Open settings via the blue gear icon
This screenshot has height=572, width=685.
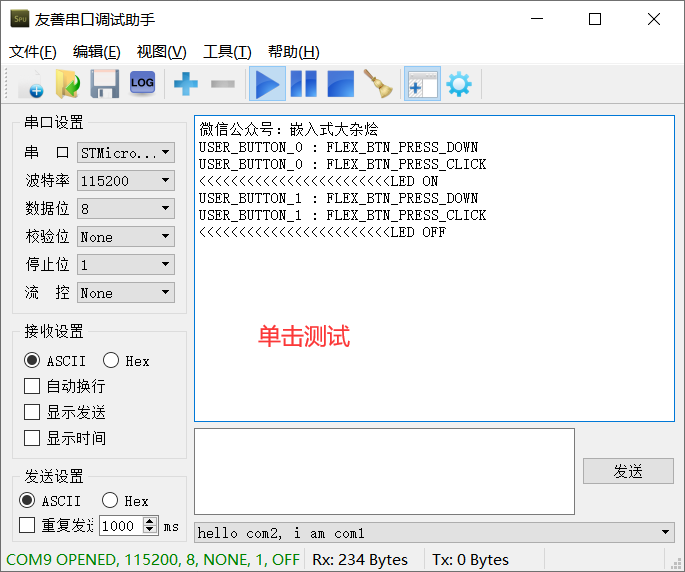[459, 83]
